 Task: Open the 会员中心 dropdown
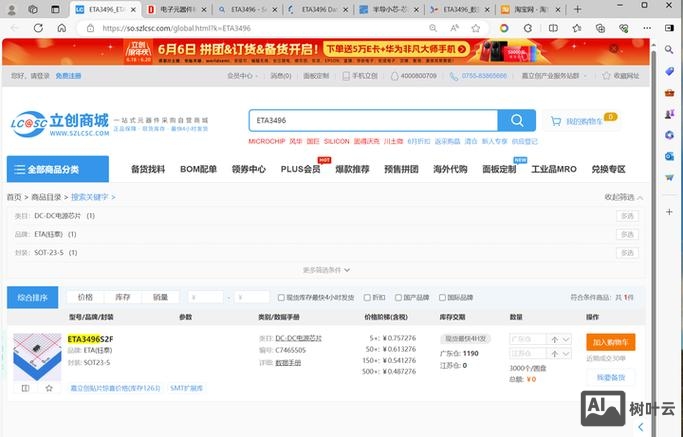(242, 76)
